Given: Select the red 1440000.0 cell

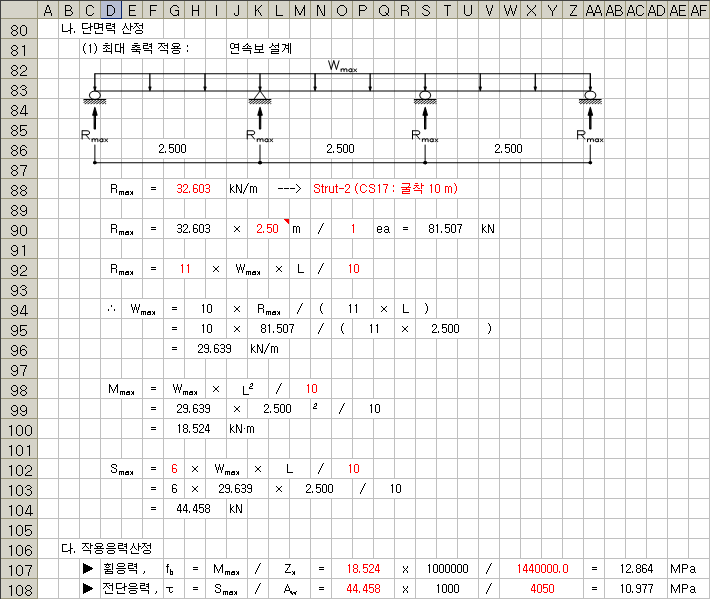Looking at the screenshot, I should pos(542,569).
